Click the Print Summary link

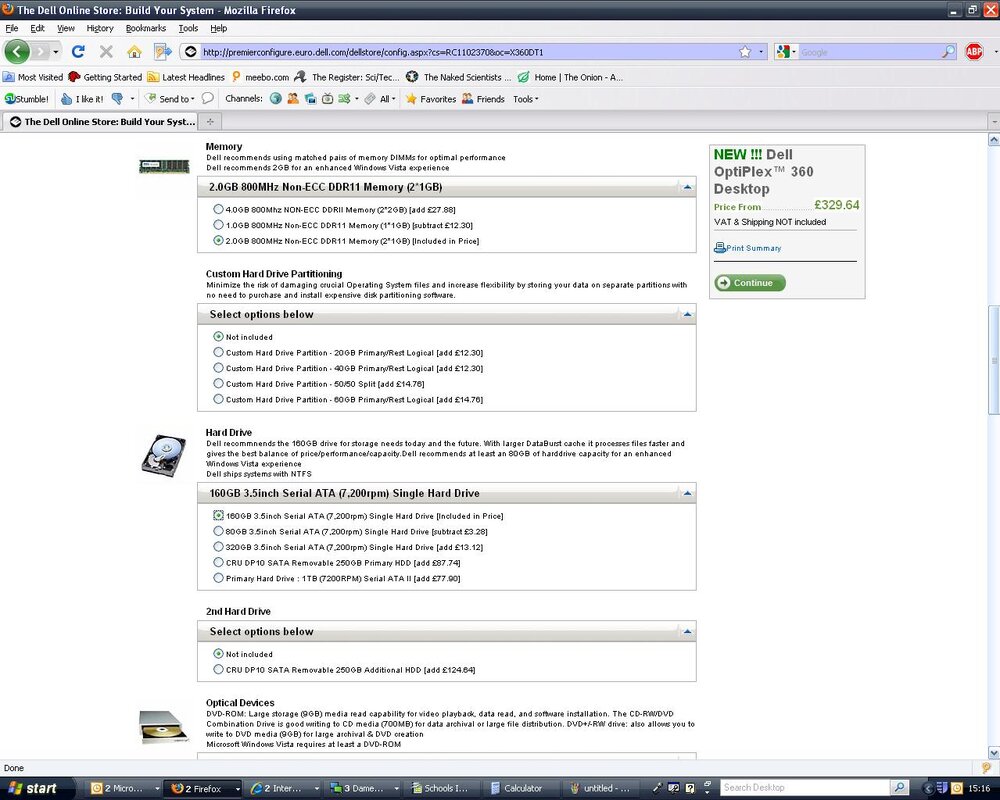click(753, 248)
